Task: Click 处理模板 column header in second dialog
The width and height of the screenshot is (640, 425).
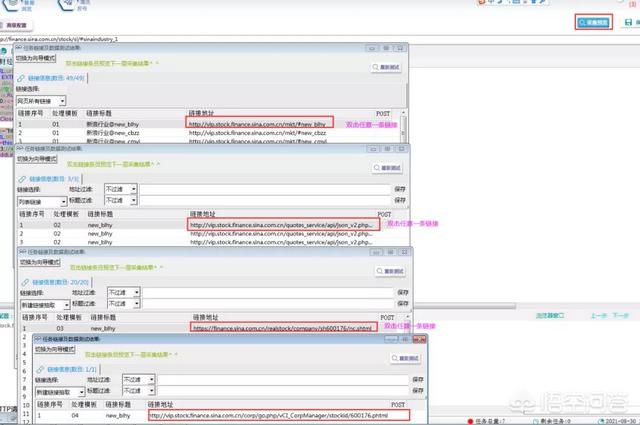Action: pyautogui.click(x=66, y=214)
